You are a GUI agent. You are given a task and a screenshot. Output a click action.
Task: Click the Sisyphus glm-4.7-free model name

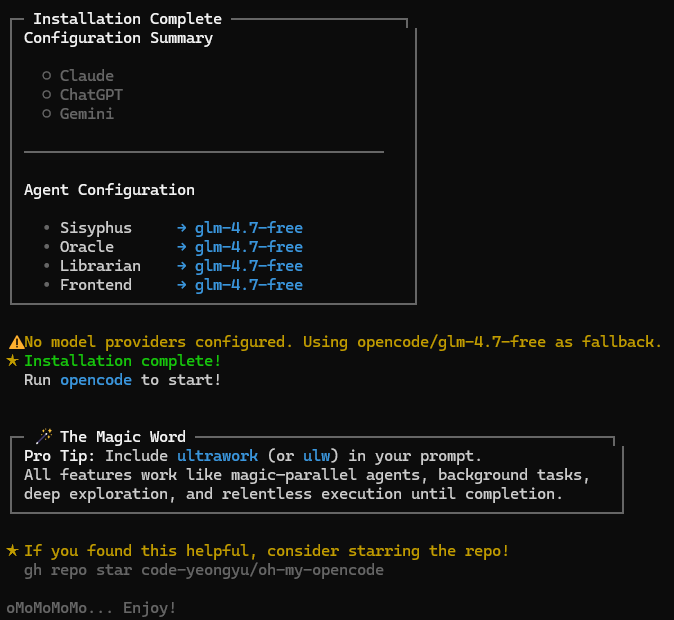click(249, 228)
